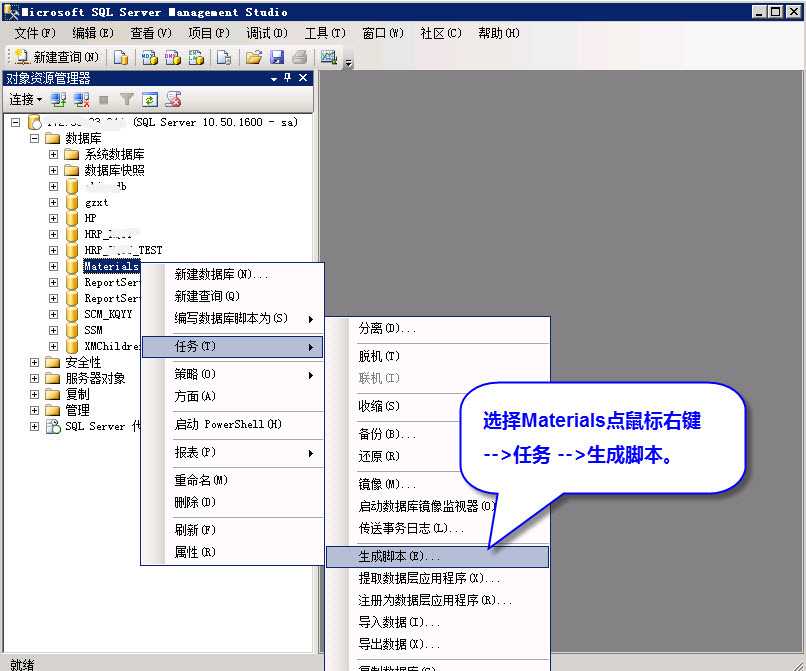Expand the 系统数据库 folder
Screen dimensions: 806x671
coord(53,154)
